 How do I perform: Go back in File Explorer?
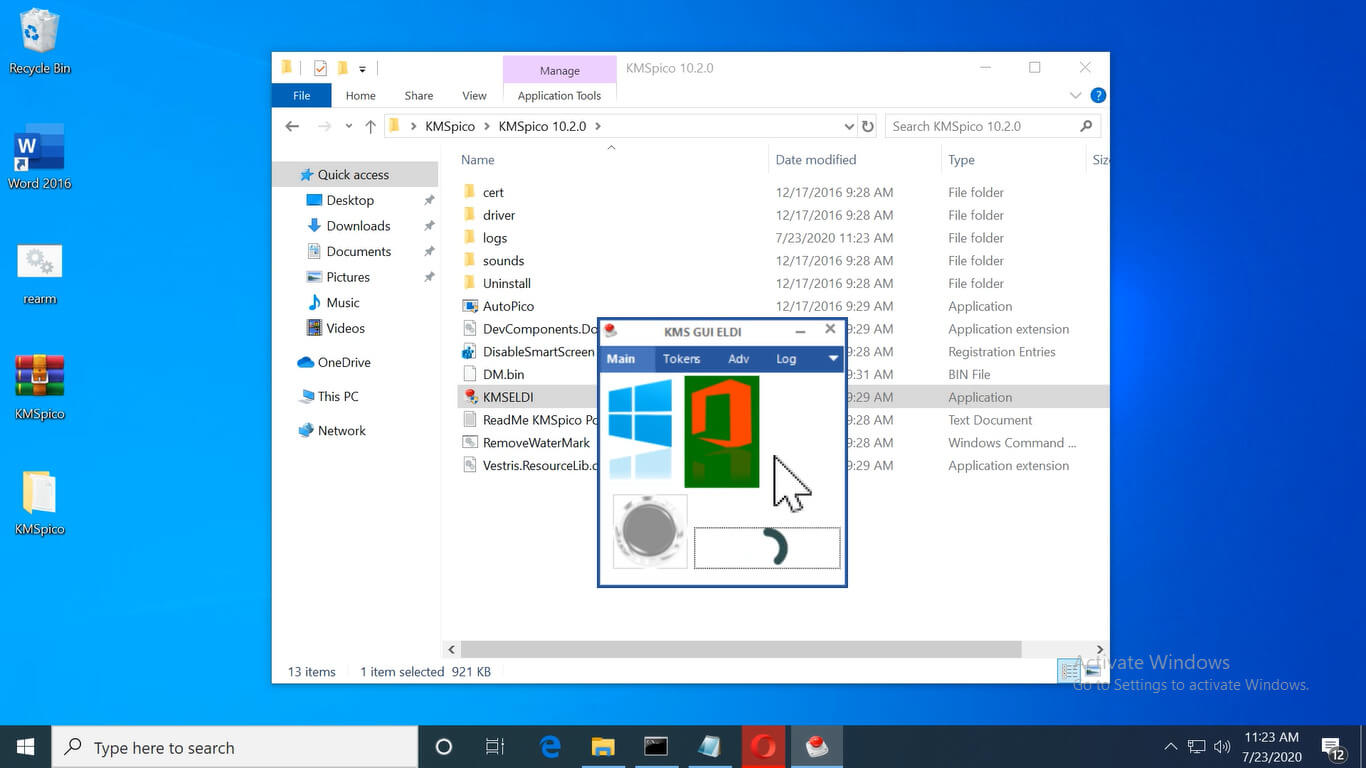click(x=292, y=126)
